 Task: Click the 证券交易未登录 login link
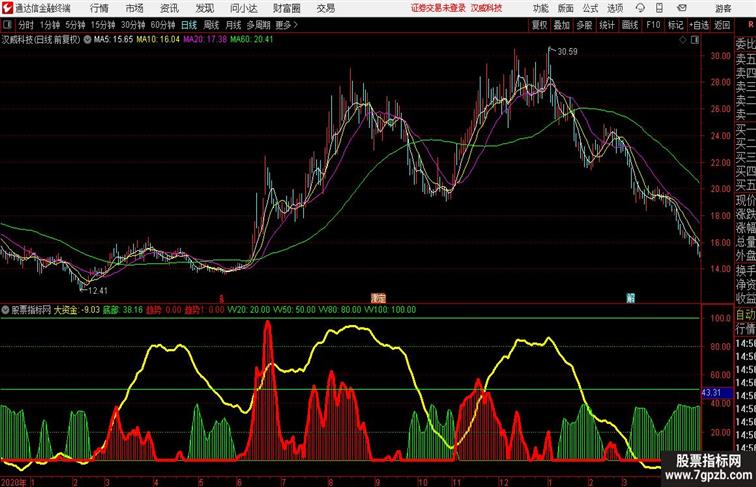click(x=438, y=8)
